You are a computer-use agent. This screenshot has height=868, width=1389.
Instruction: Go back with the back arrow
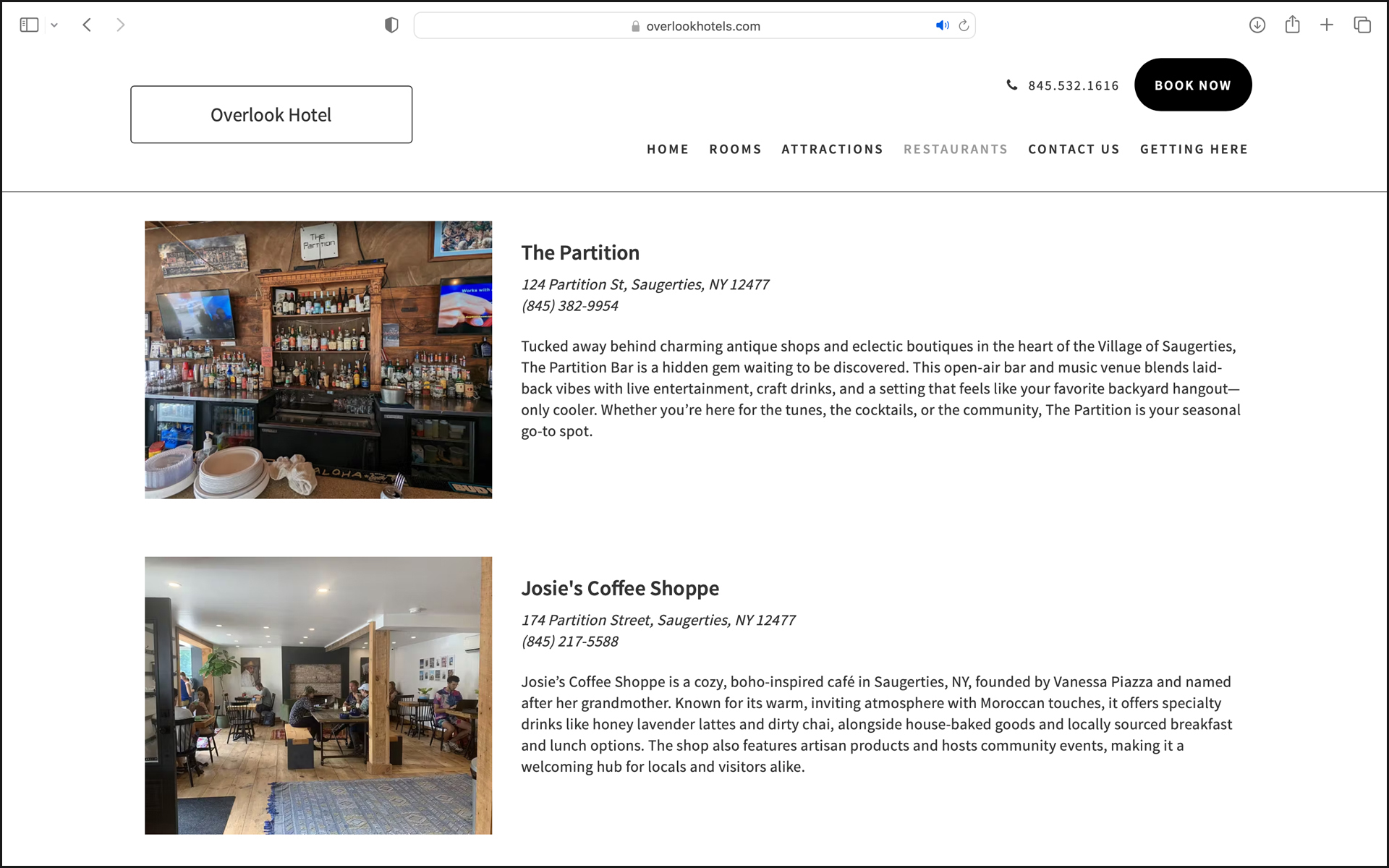pos(87,25)
